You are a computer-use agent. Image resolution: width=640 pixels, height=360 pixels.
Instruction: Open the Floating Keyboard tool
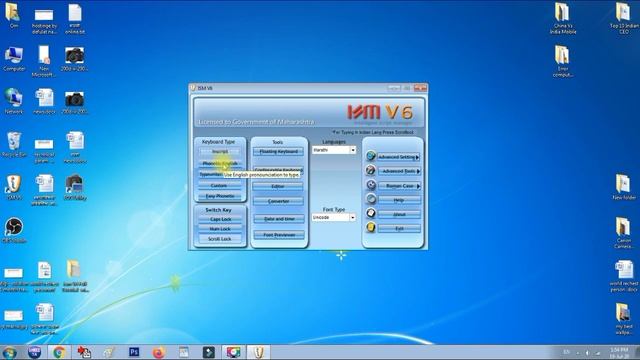[278, 151]
